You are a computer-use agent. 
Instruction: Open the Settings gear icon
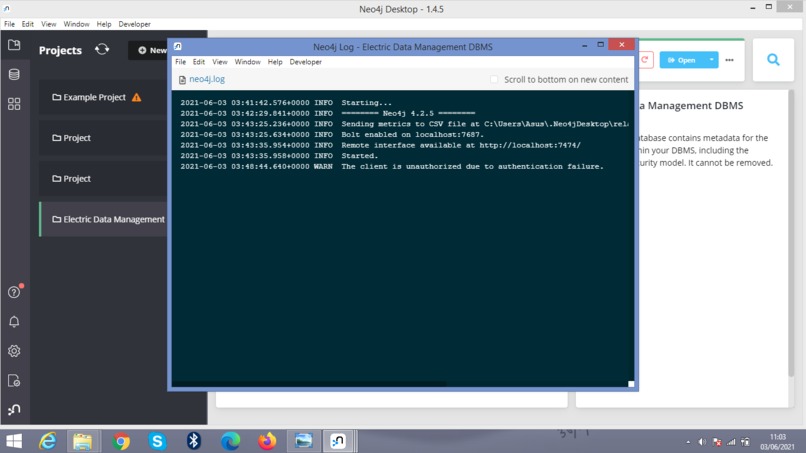coord(14,351)
